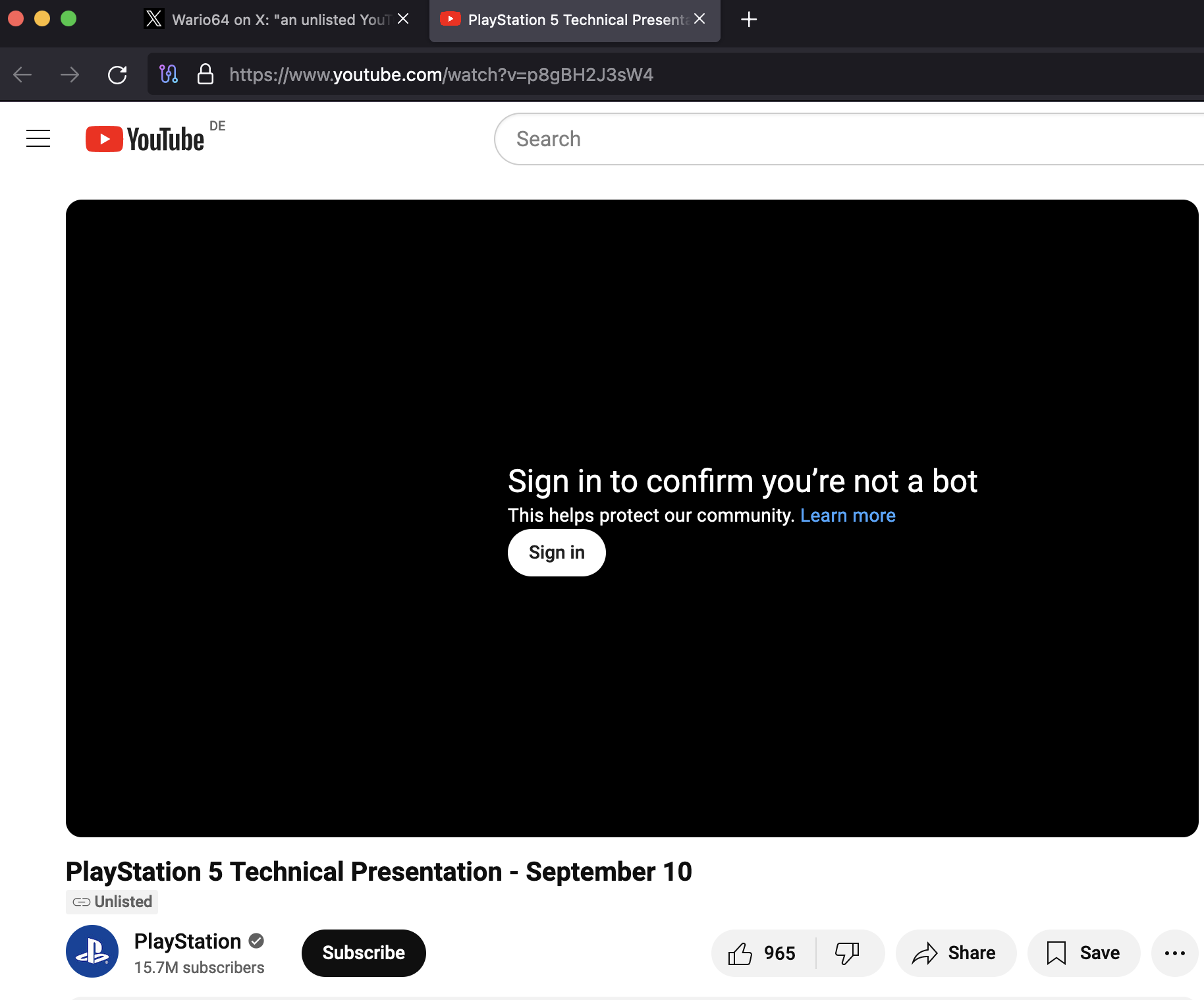Image resolution: width=1204 pixels, height=1000 pixels.
Task: Go forward with the browser forward arrow
Action: point(70,74)
